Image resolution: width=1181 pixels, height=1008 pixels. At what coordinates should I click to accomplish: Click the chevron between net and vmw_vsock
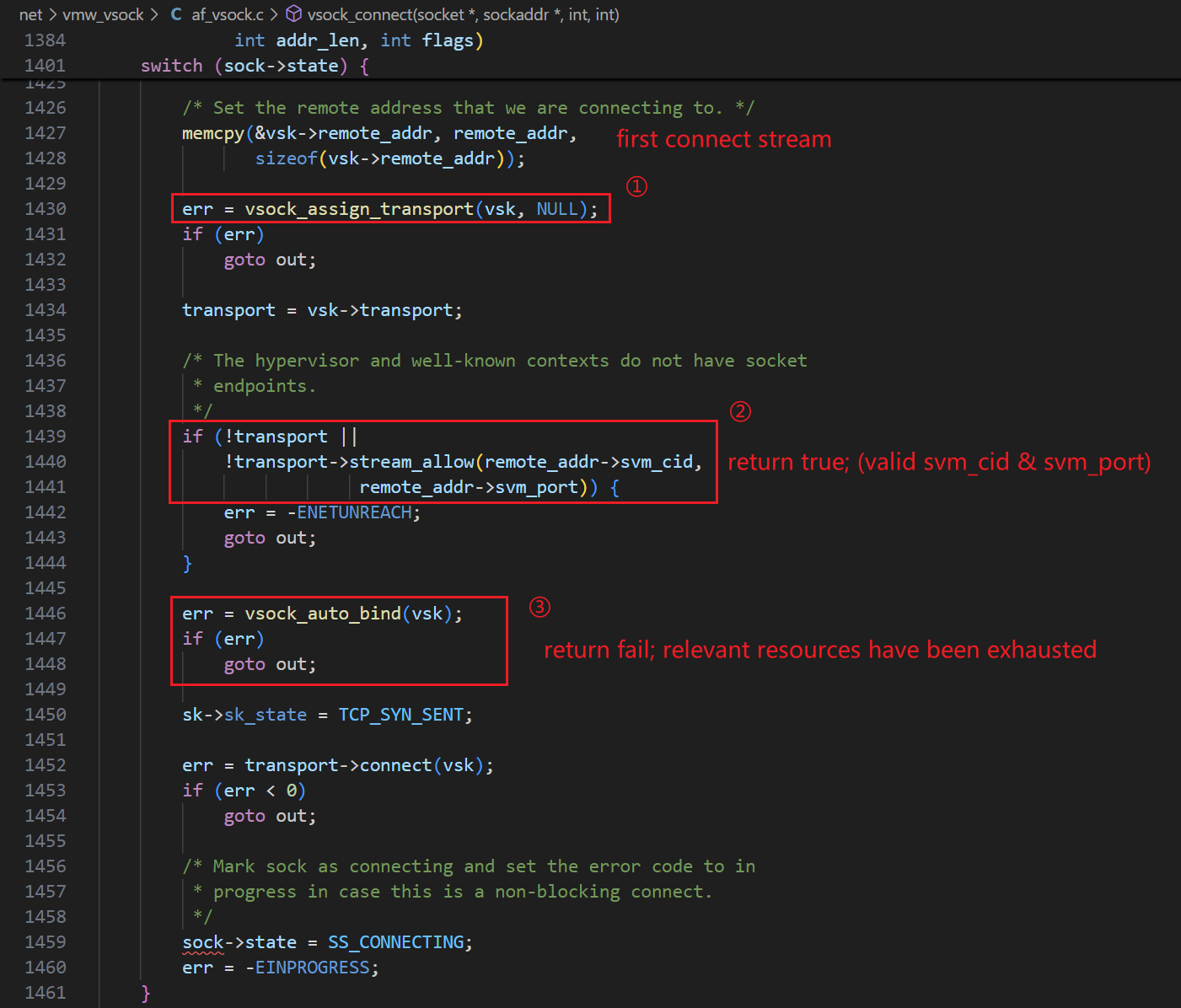point(52,14)
